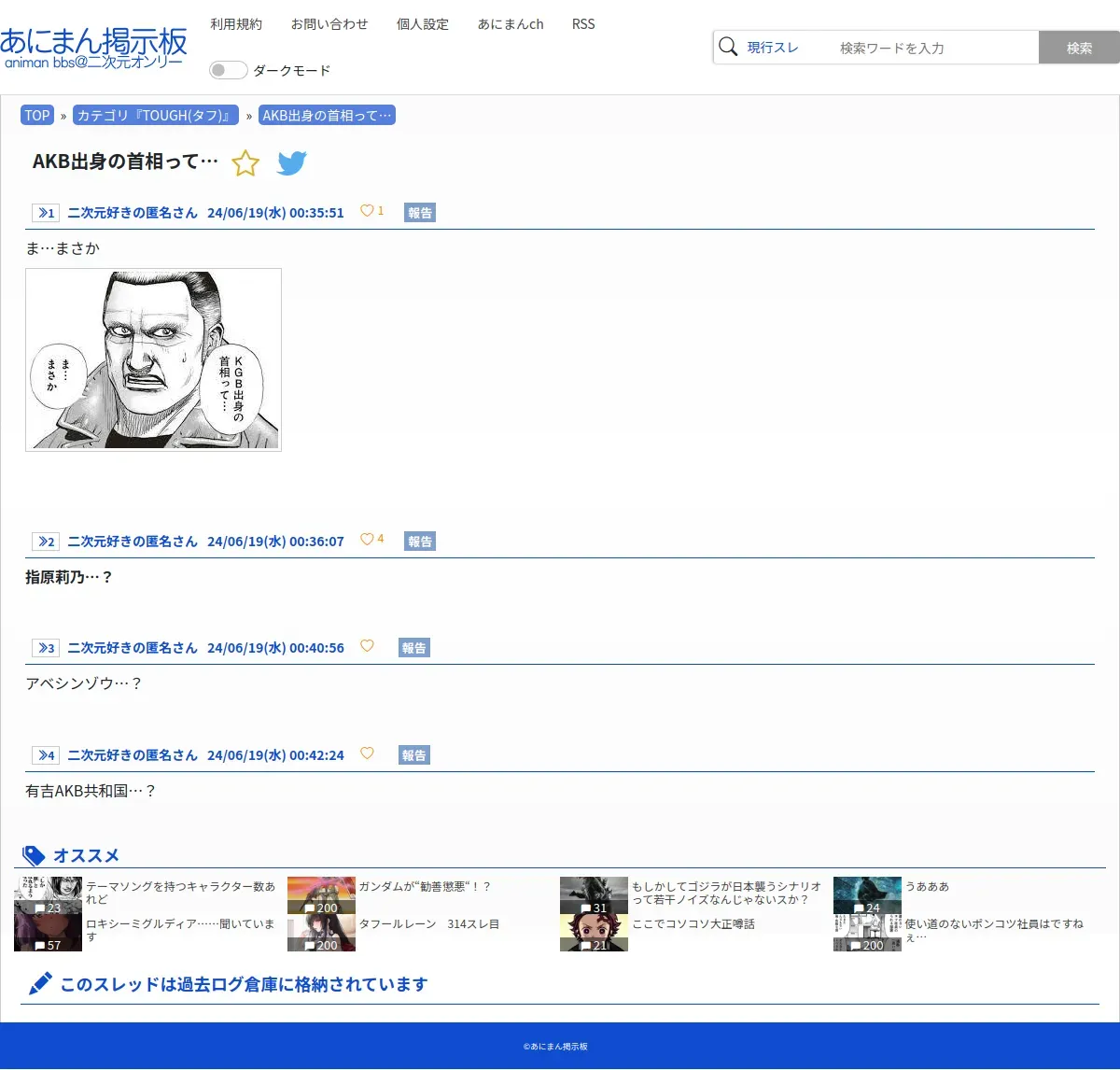Open お問い合わせ in the top menu

329,24
